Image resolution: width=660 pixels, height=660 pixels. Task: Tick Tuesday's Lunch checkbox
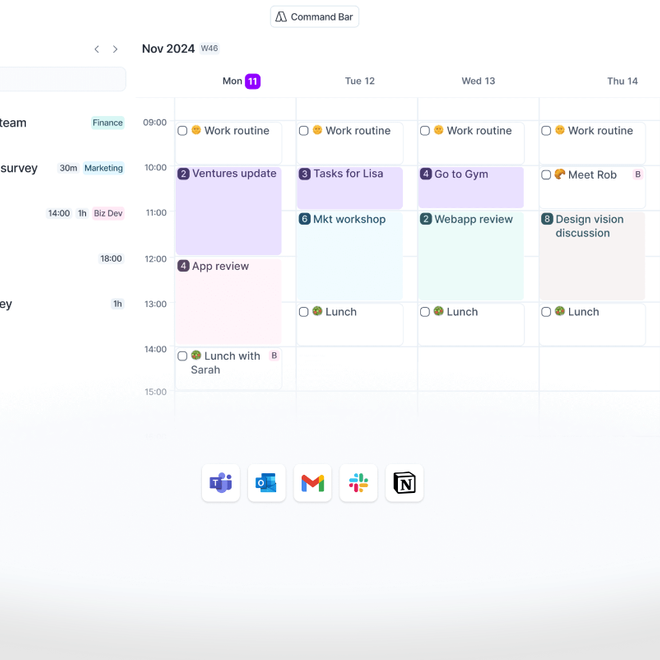(x=303, y=312)
